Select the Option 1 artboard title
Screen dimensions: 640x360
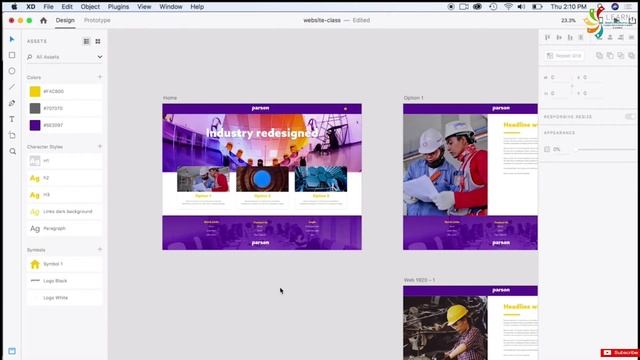[x=413, y=98]
